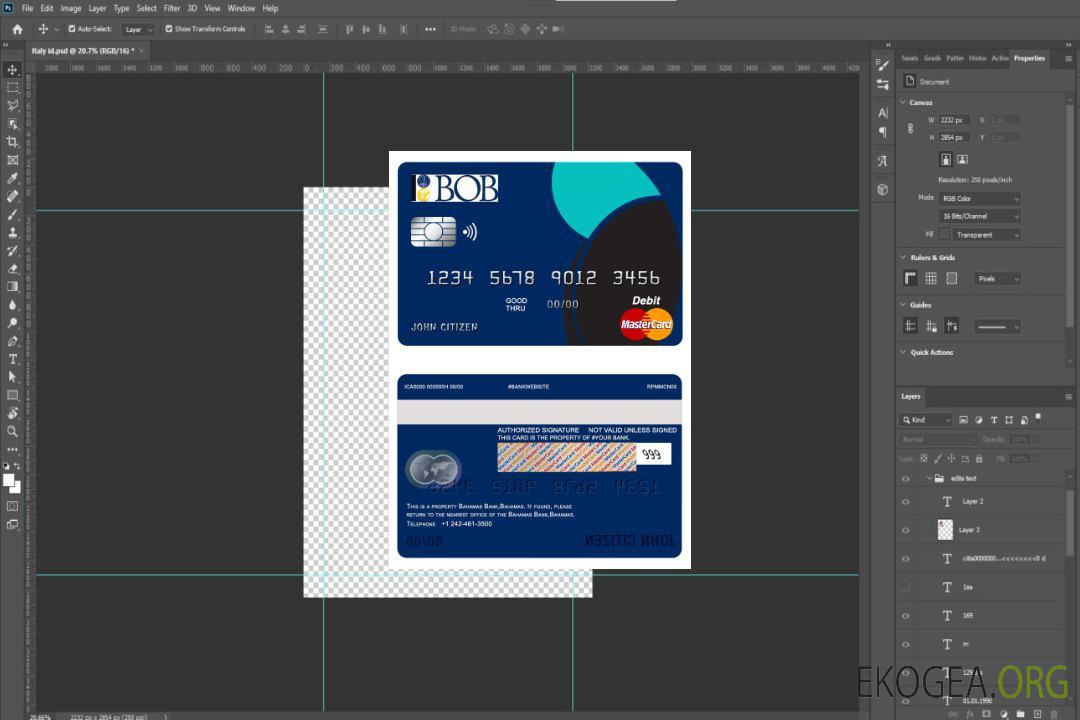
Task: Select the Zoom tool
Action: (13, 431)
